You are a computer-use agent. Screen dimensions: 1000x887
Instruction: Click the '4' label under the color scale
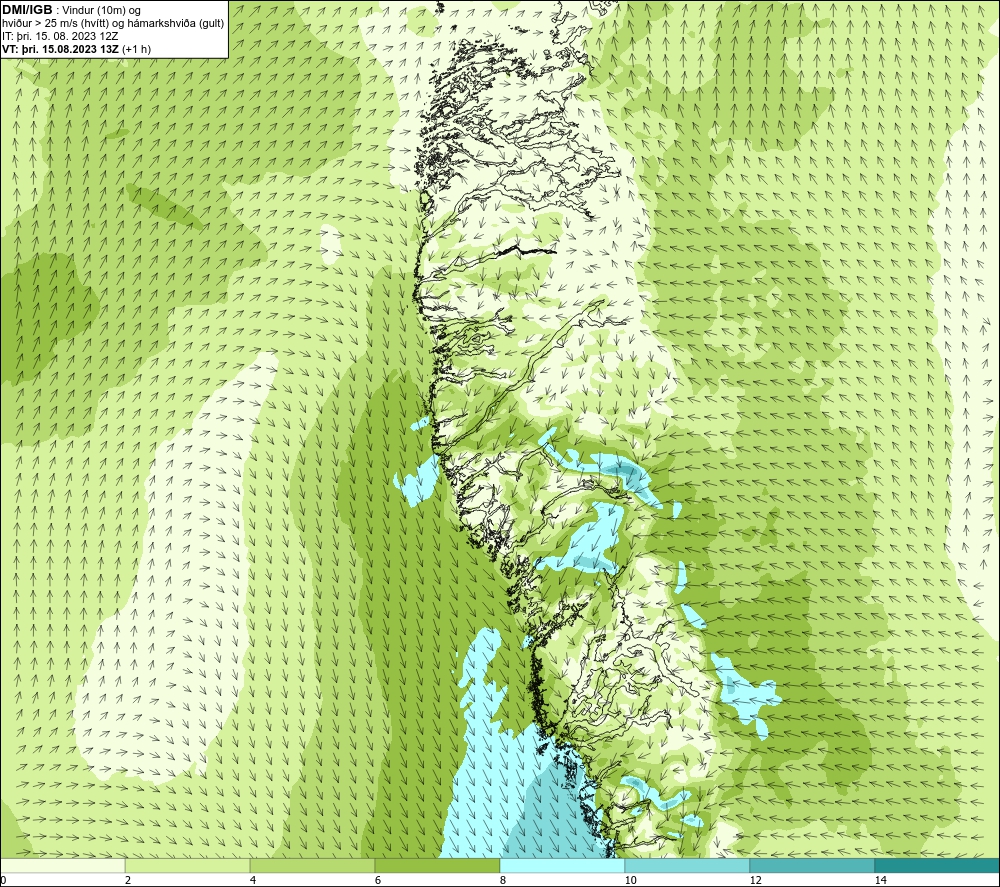tap(253, 880)
